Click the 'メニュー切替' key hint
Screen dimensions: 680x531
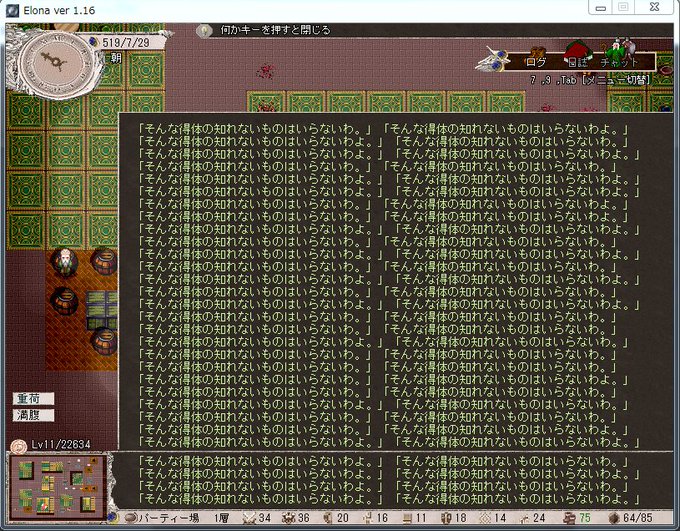click(x=616, y=80)
